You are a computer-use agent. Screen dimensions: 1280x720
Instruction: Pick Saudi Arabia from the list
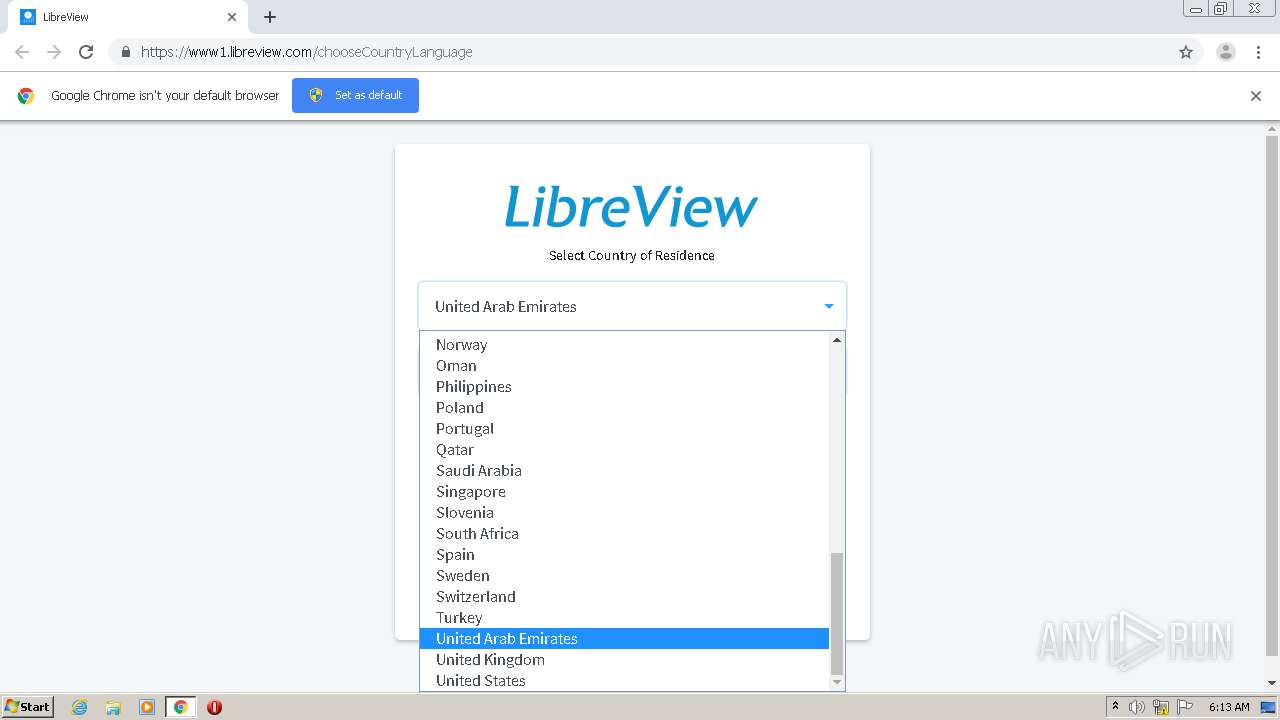624,471
